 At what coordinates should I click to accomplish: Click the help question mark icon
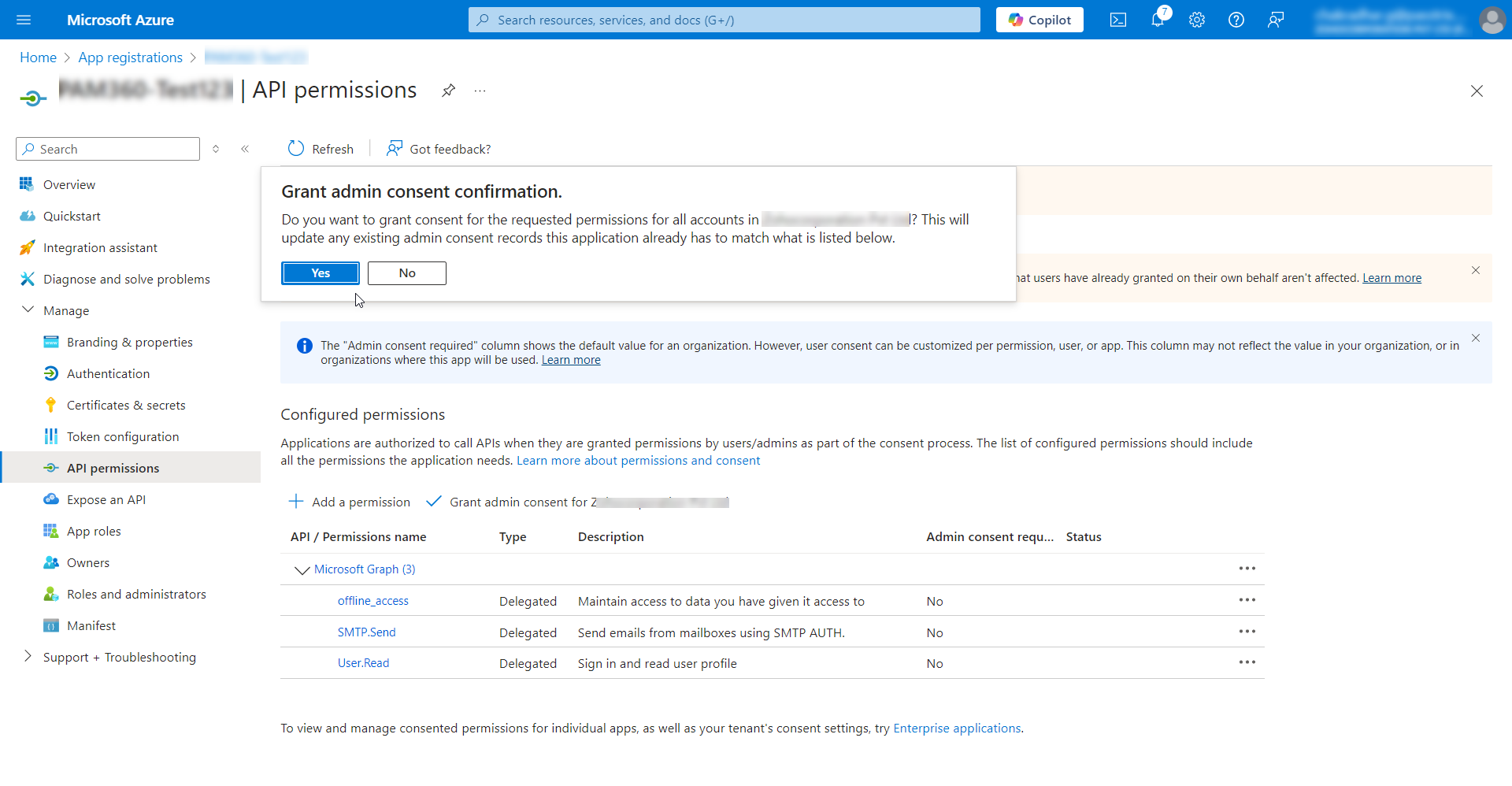pos(1236,20)
